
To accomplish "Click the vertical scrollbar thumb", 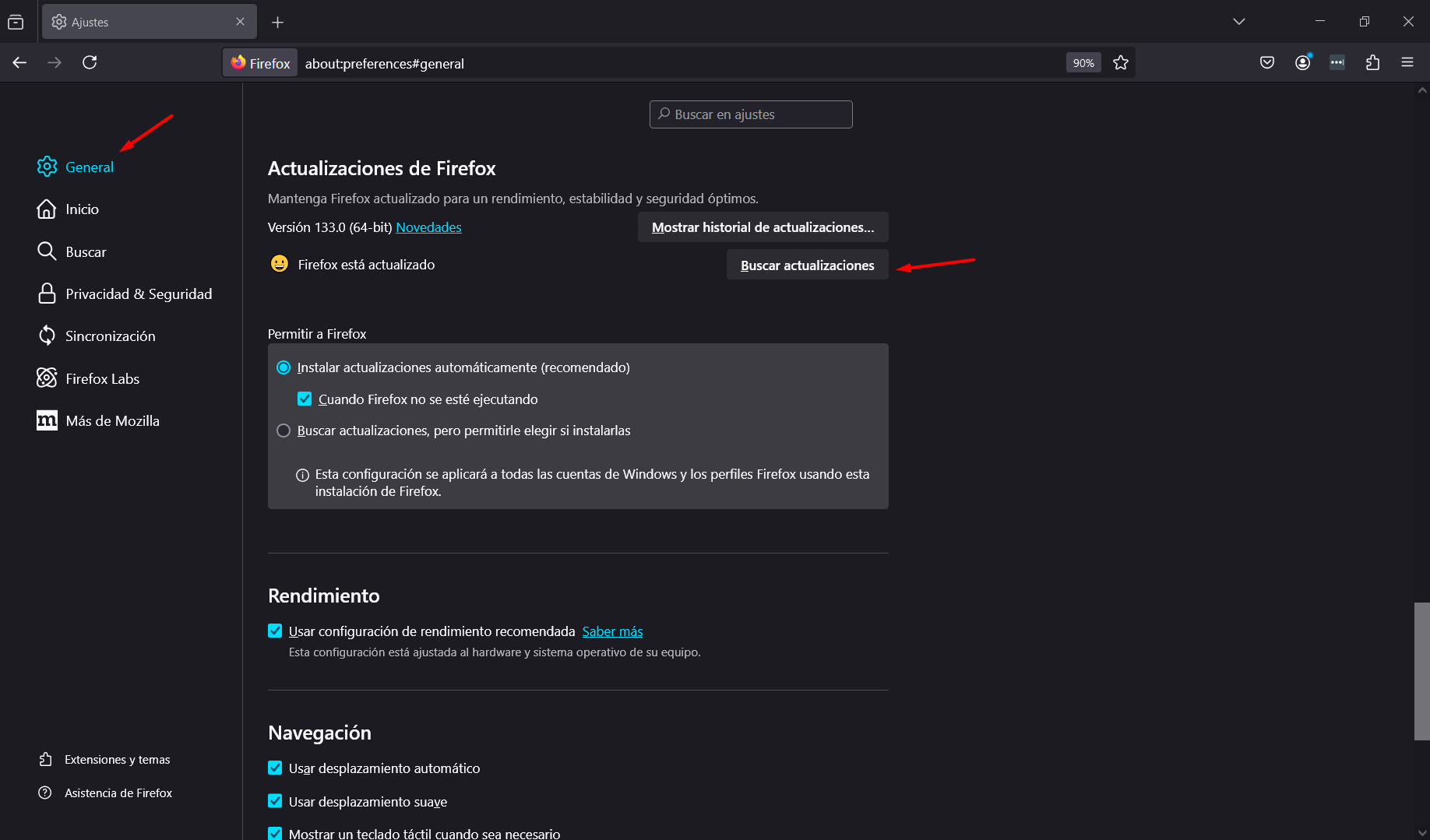I will click(x=1422, y=671).
